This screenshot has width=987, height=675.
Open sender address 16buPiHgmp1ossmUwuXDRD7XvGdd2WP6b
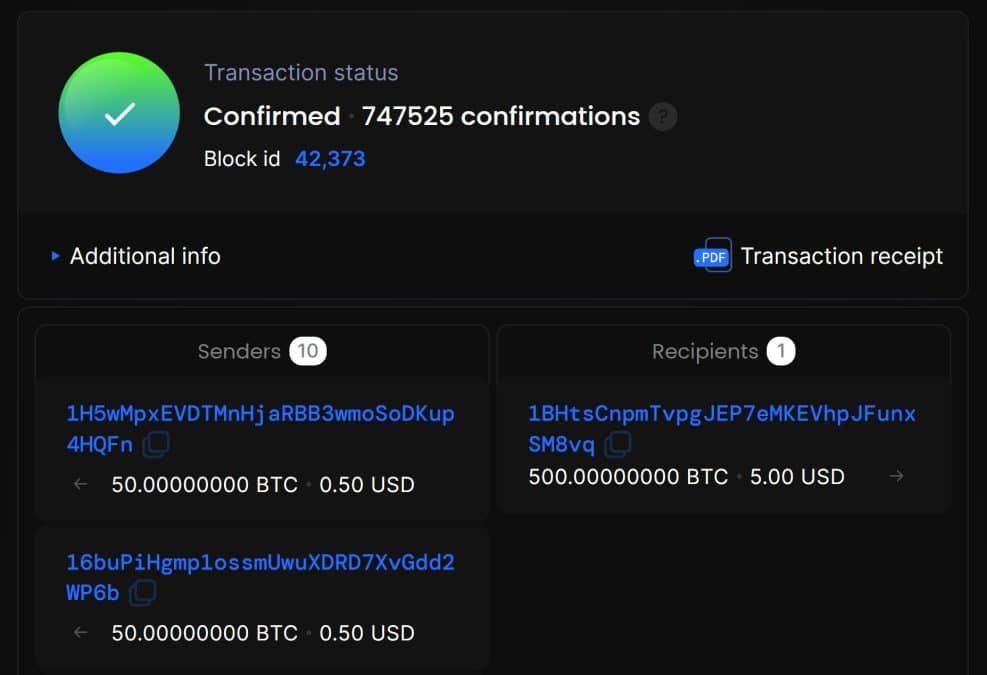[x=260, y=577]
